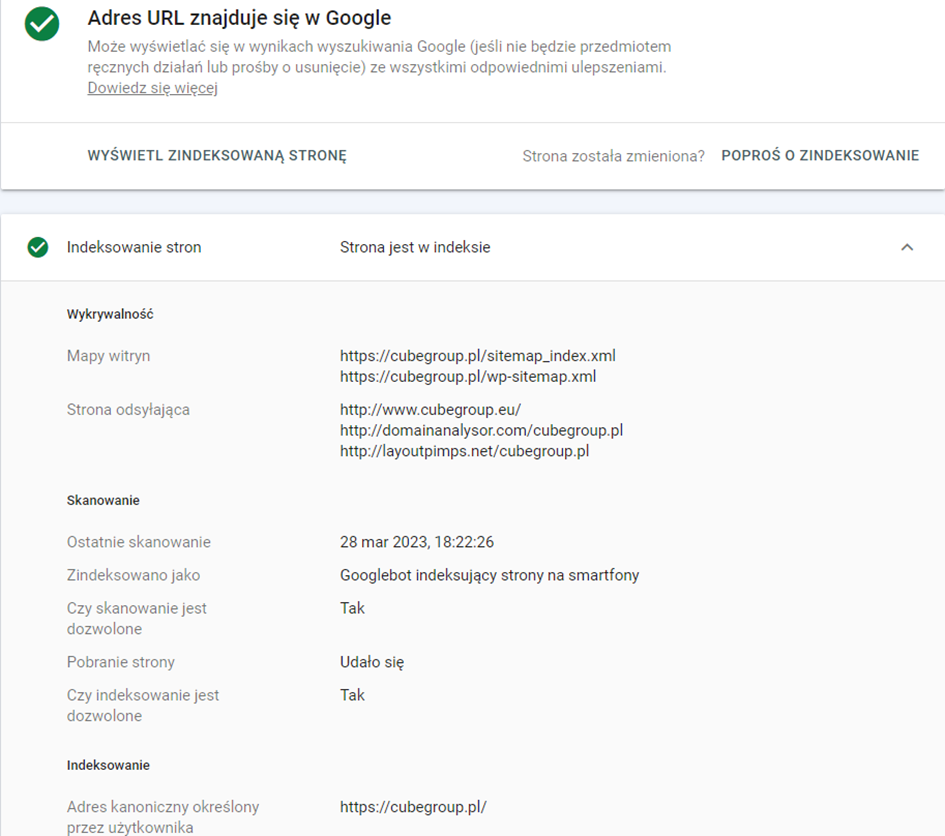Click the Strona odsyłająca label
Screen dimensions: 945x836
(128, 410)
